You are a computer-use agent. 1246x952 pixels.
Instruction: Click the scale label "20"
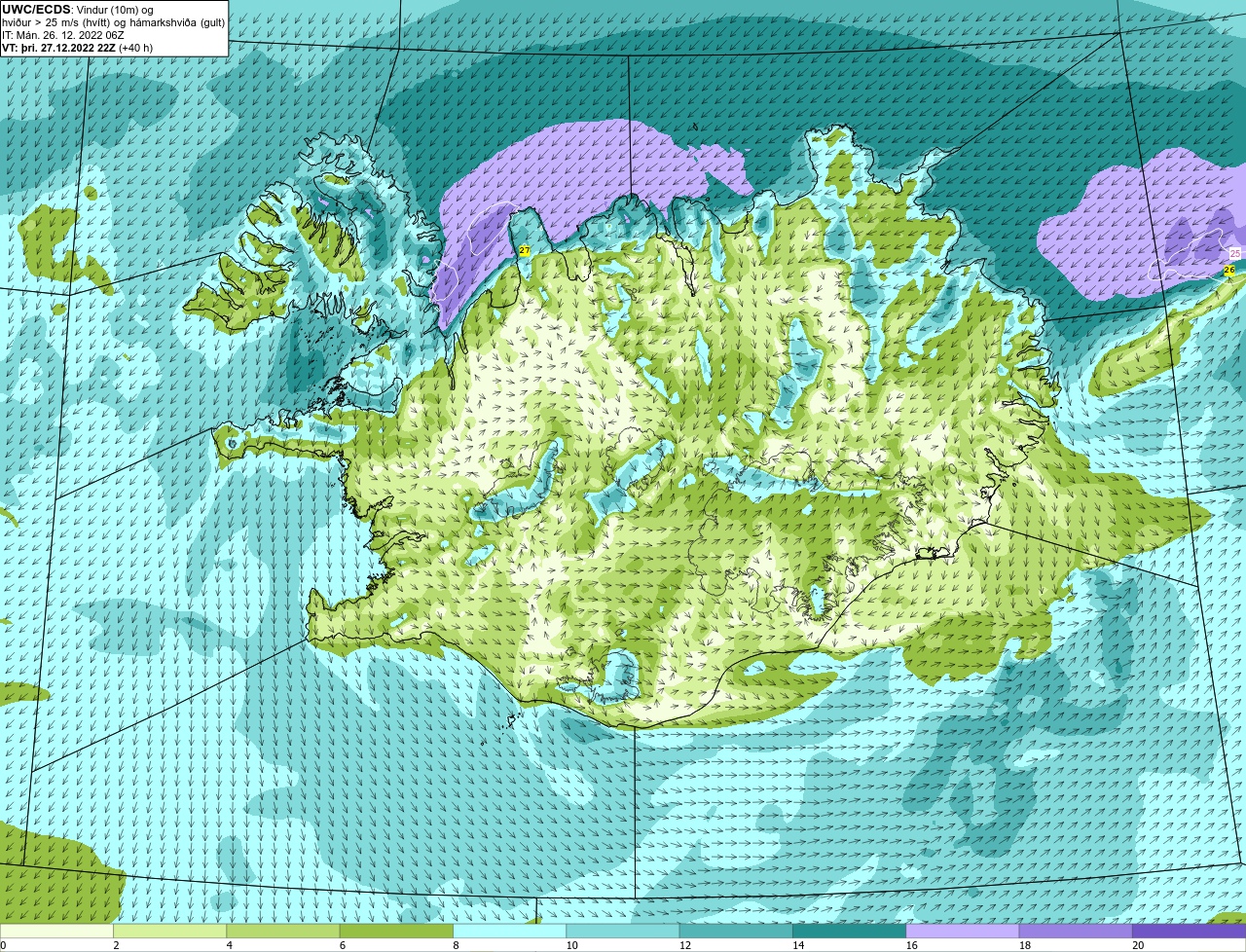1138,944
